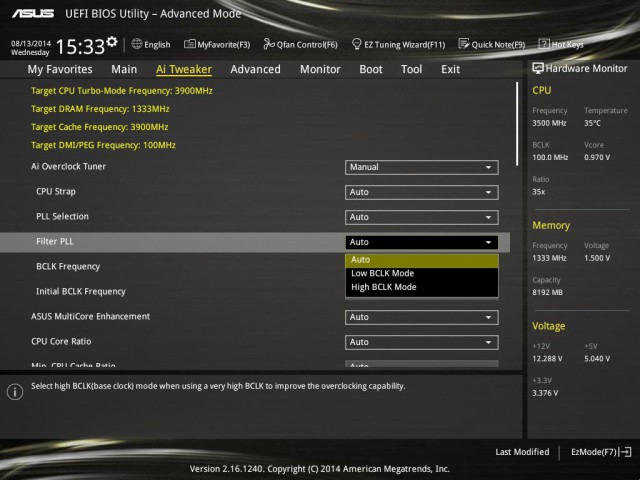This screenshot has height=480, width=640.
Task: Expand the CPU Strap dropdown
Action: pyautogui.click(x=422, y=192)
